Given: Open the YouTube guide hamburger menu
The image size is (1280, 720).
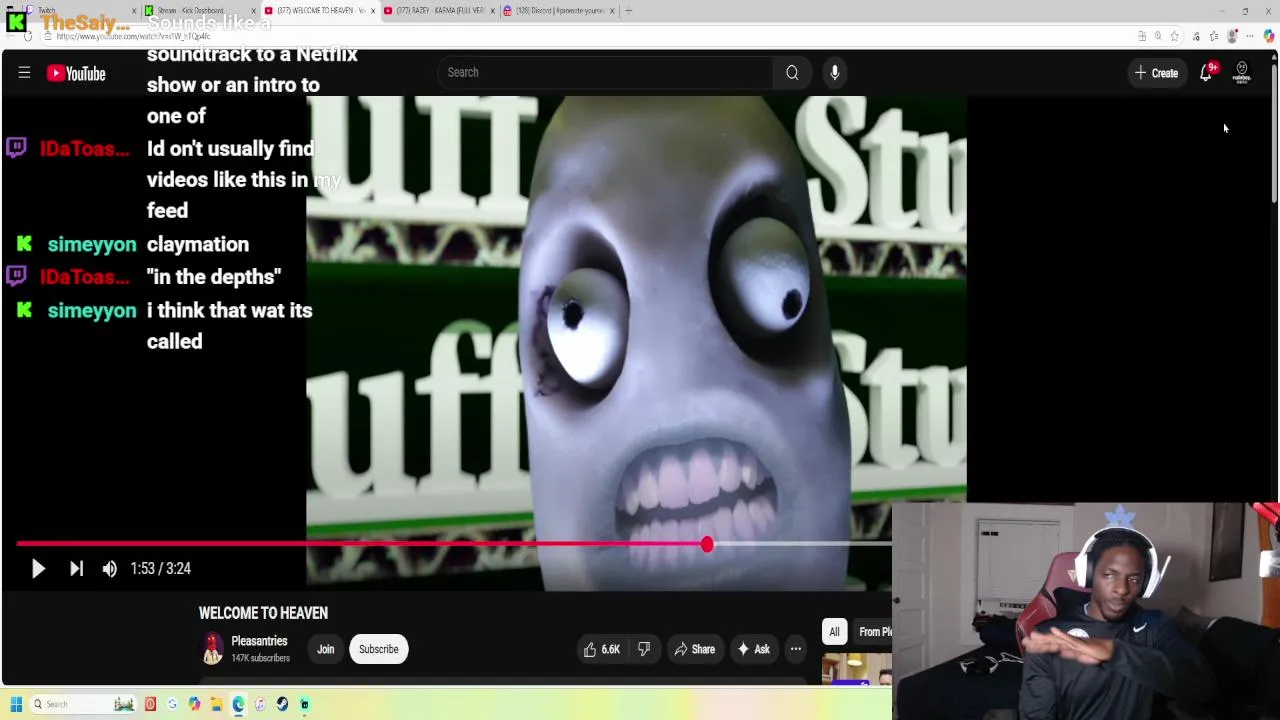Looking at the screenshot, I should pyautogui.click(x=24, y=72).
